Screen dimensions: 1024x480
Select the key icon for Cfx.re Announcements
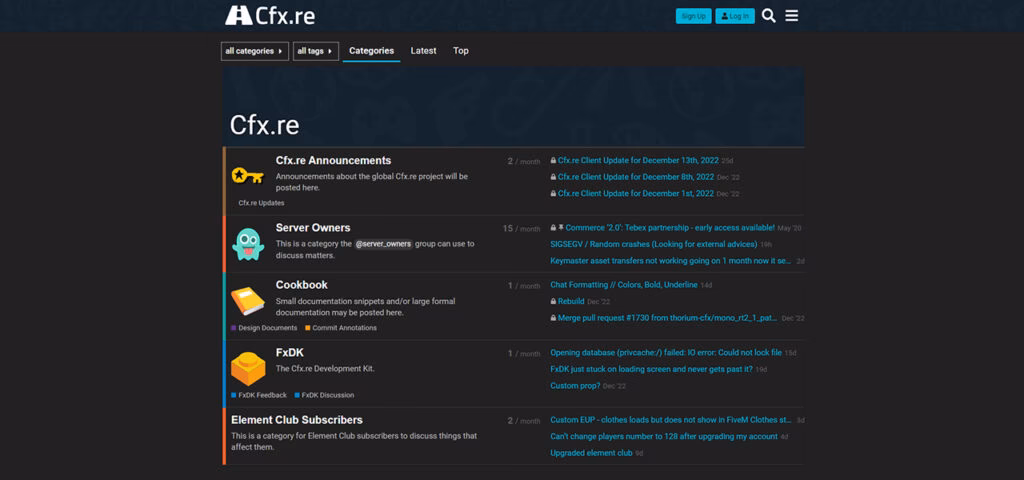pos(248,175)
